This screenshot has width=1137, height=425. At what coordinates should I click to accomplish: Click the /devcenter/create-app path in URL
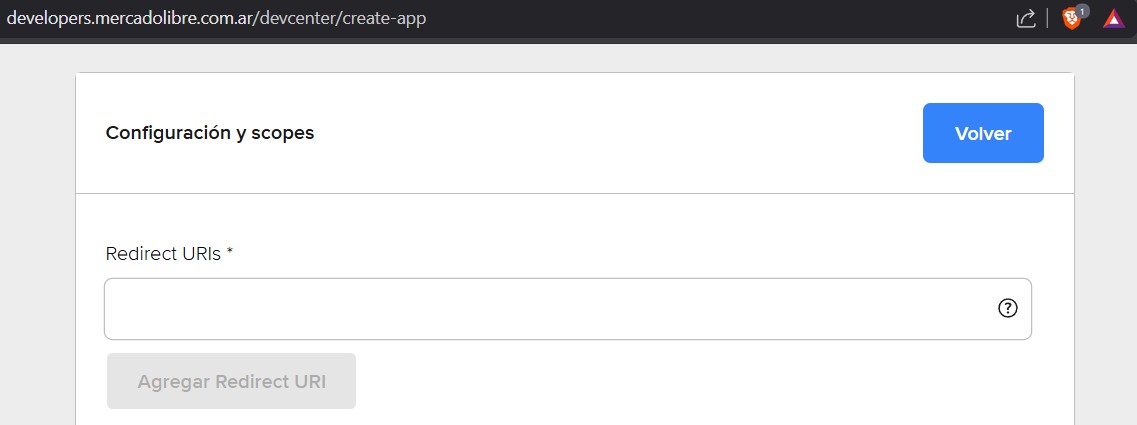pos(339,18)
